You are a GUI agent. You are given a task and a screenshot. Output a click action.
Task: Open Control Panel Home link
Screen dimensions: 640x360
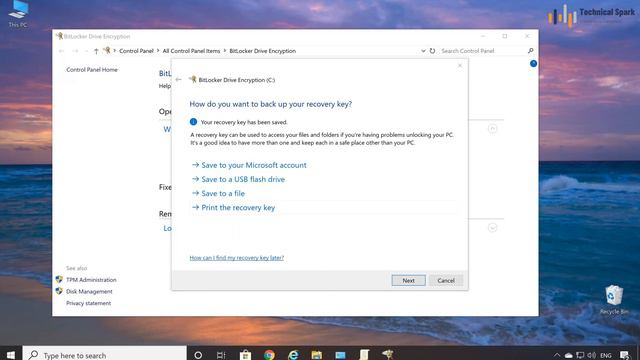92,70
